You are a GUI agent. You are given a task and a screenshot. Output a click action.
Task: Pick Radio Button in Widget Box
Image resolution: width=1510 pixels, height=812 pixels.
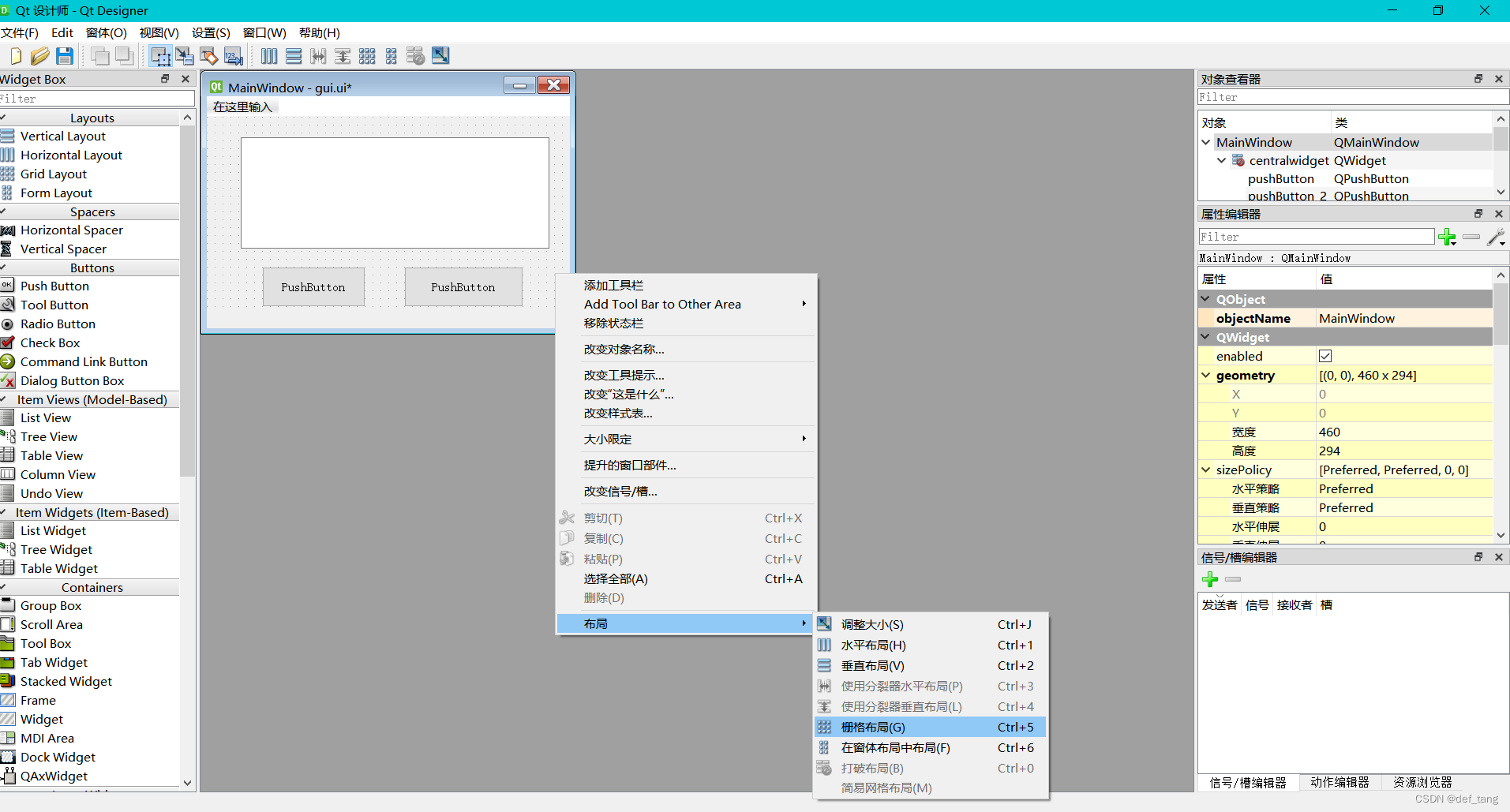(58, 324)
